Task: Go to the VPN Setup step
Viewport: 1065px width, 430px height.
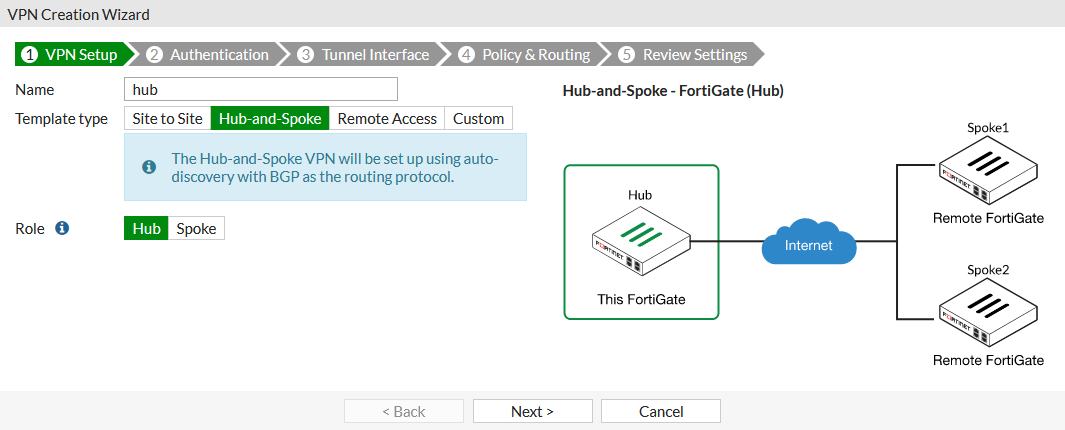Action: (70, 54)
